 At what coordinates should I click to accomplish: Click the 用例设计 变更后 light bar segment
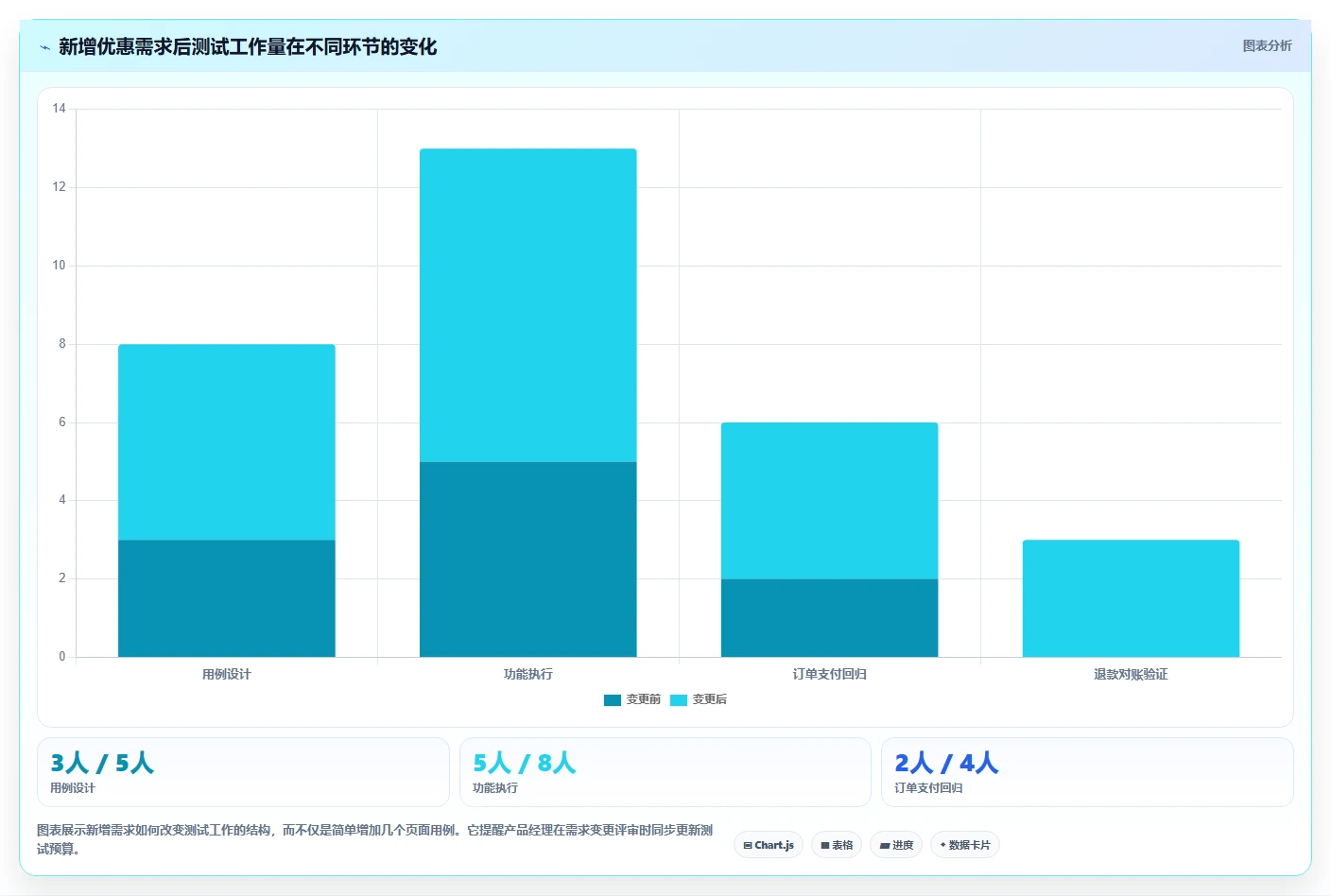pyautogui.click(x=227, y=442)
